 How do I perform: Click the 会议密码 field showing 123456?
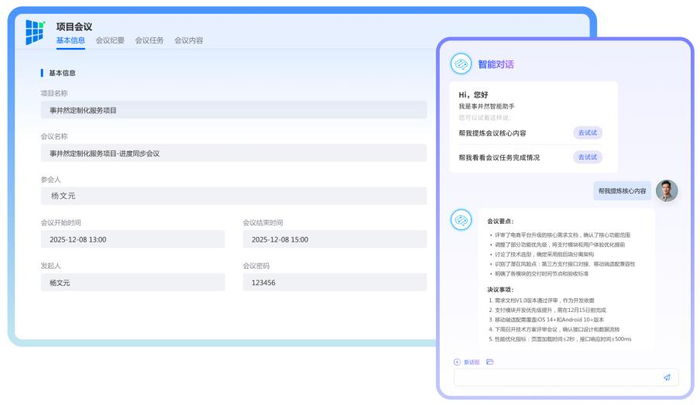pos(335,283)
